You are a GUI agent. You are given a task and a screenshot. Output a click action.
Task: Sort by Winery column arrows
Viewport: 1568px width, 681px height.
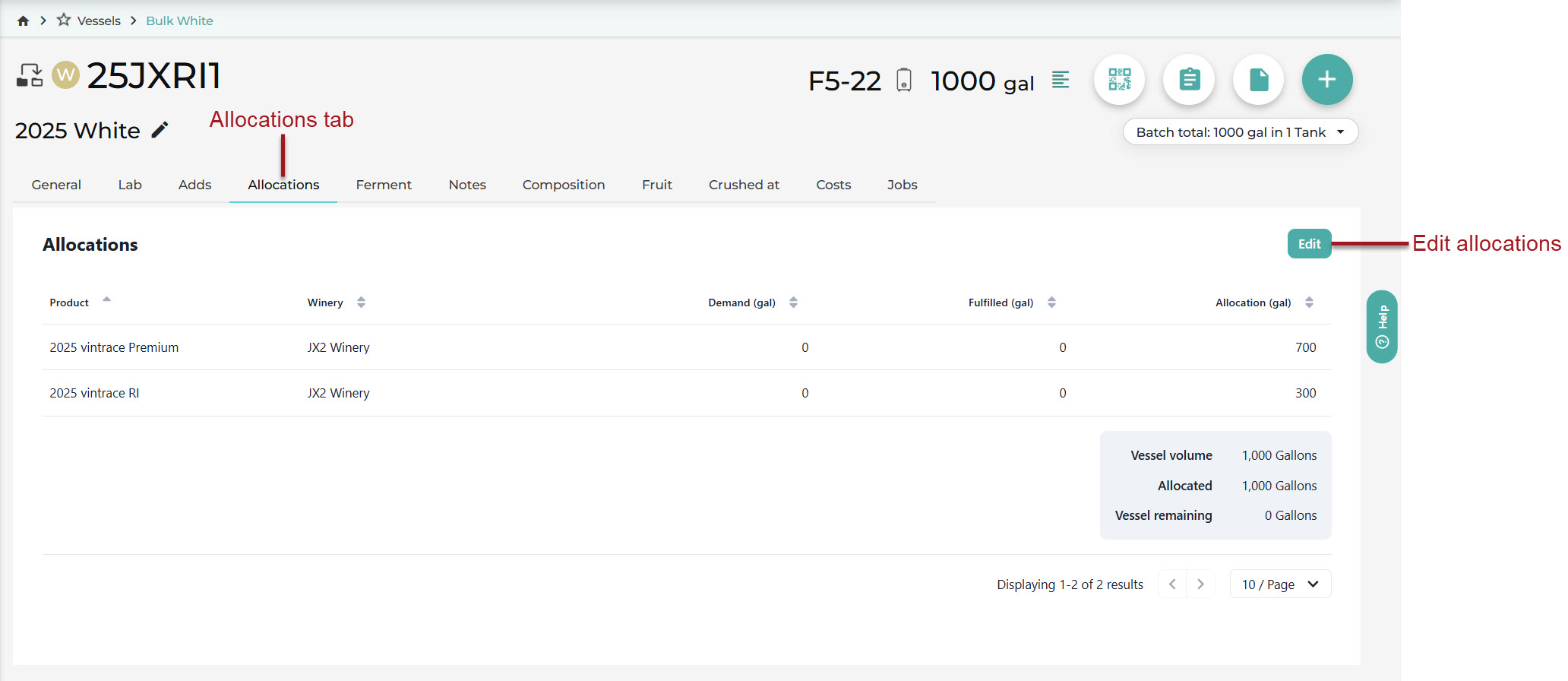[x=361, y=302]
